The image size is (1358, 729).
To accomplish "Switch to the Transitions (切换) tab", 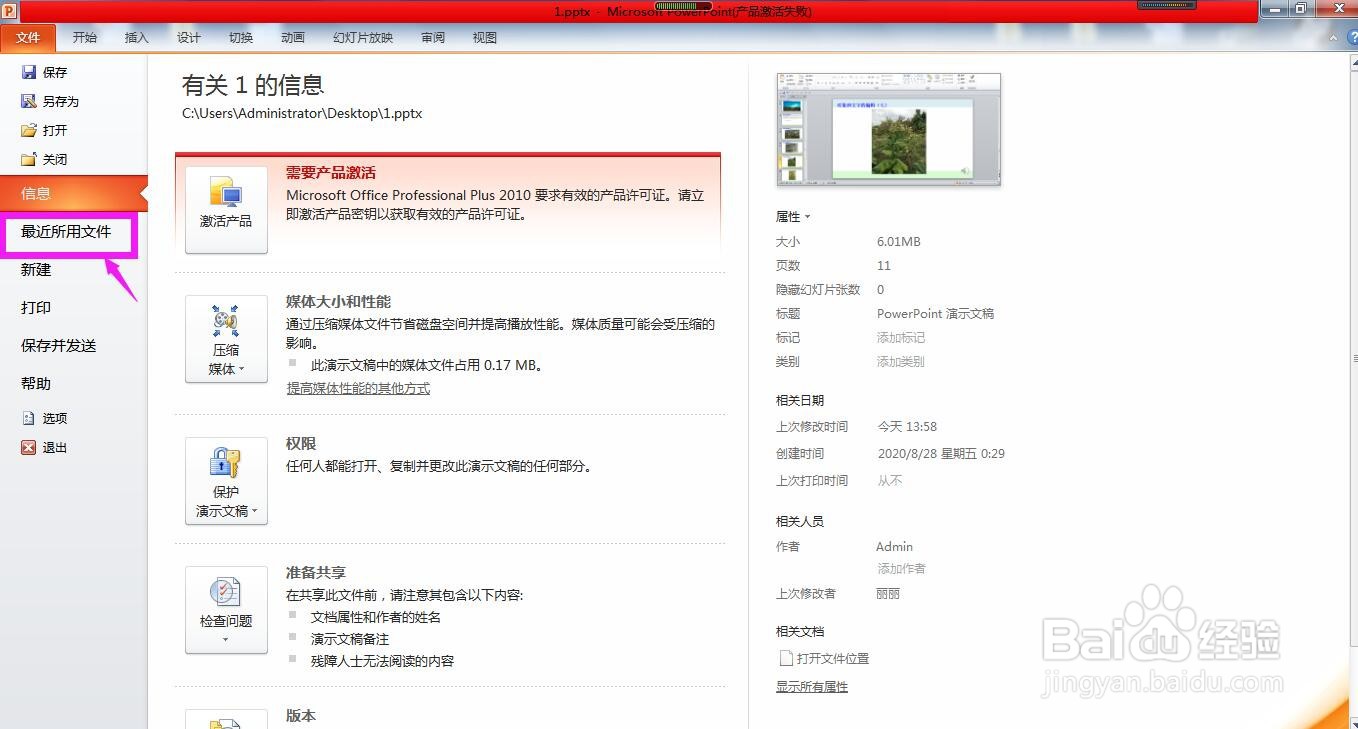I will click(241, 38).
